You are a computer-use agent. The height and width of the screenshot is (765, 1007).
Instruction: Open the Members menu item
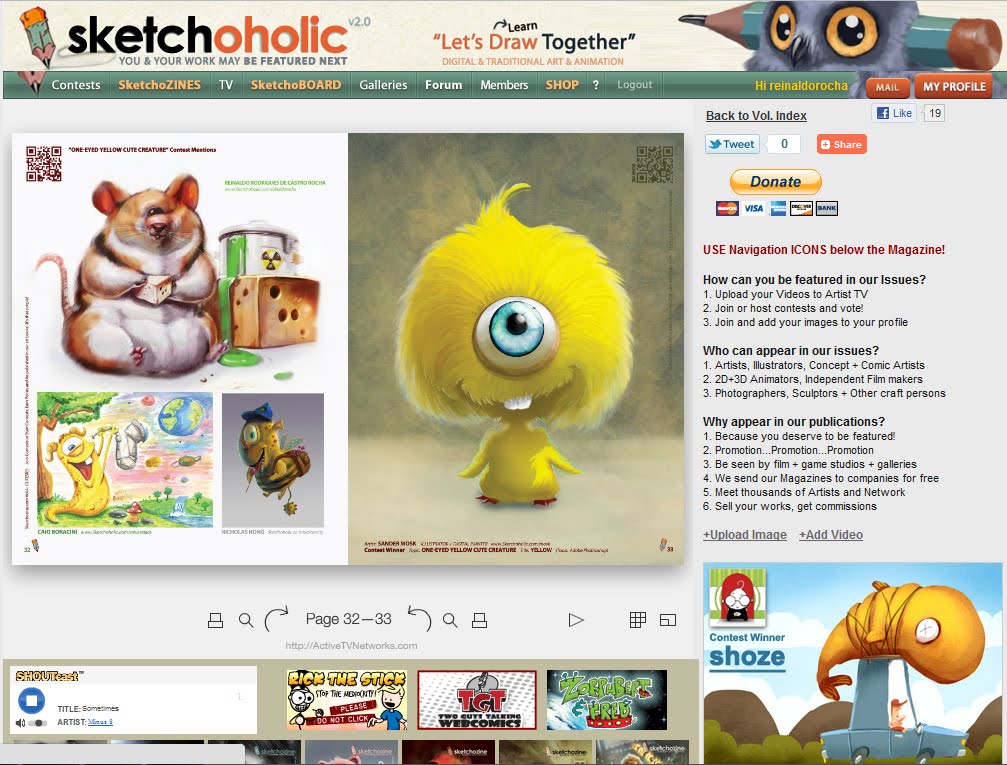click(x=504, y=85)
